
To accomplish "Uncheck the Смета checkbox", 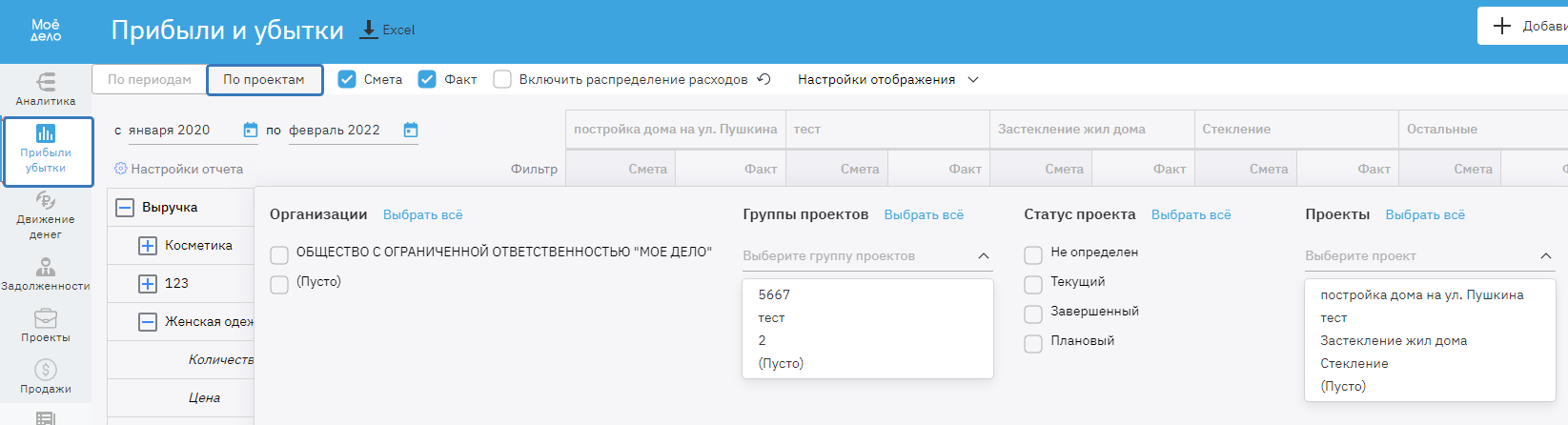I will click(348, 79).
